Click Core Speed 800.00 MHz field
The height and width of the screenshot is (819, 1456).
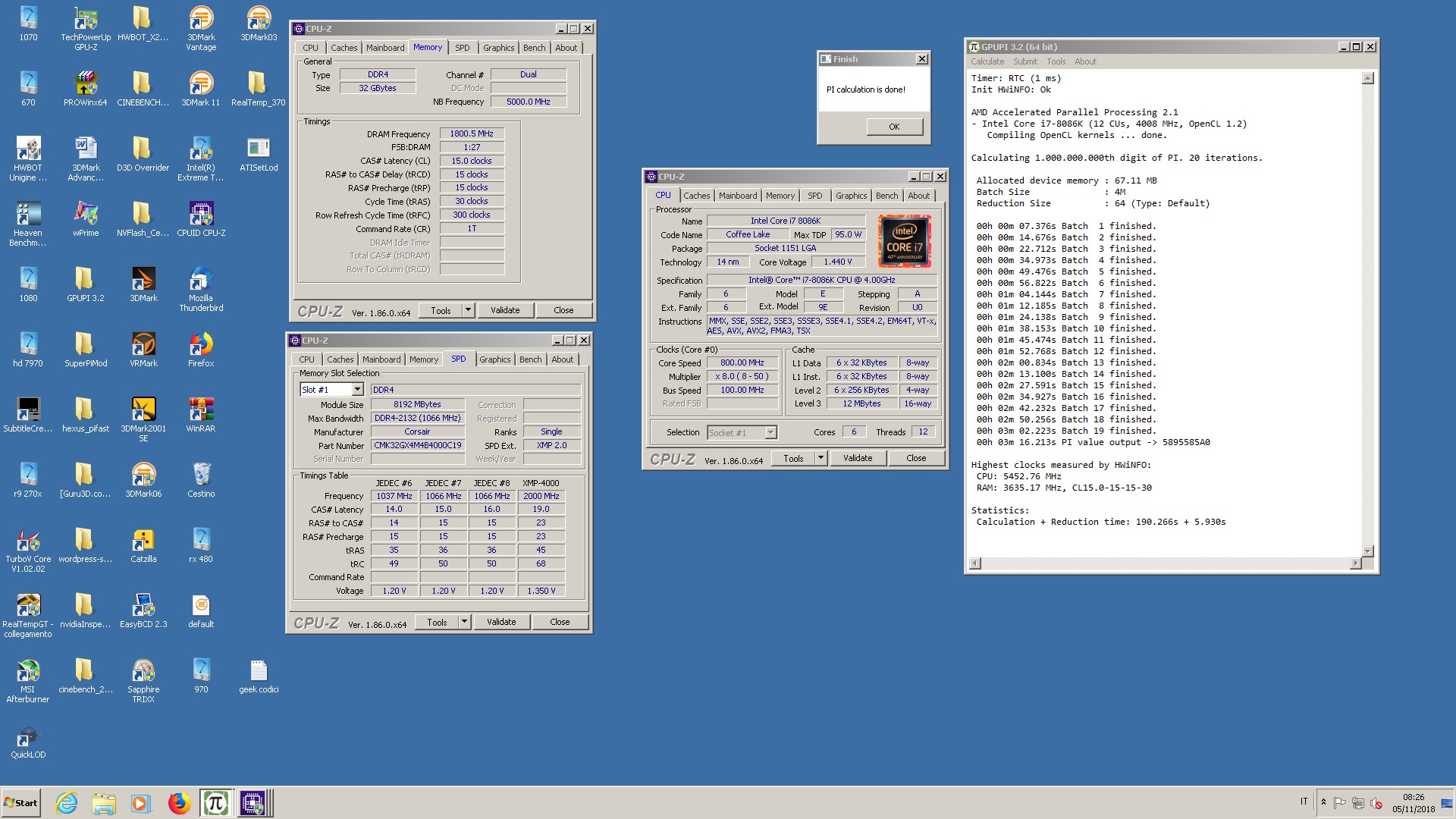click(742, 362)
